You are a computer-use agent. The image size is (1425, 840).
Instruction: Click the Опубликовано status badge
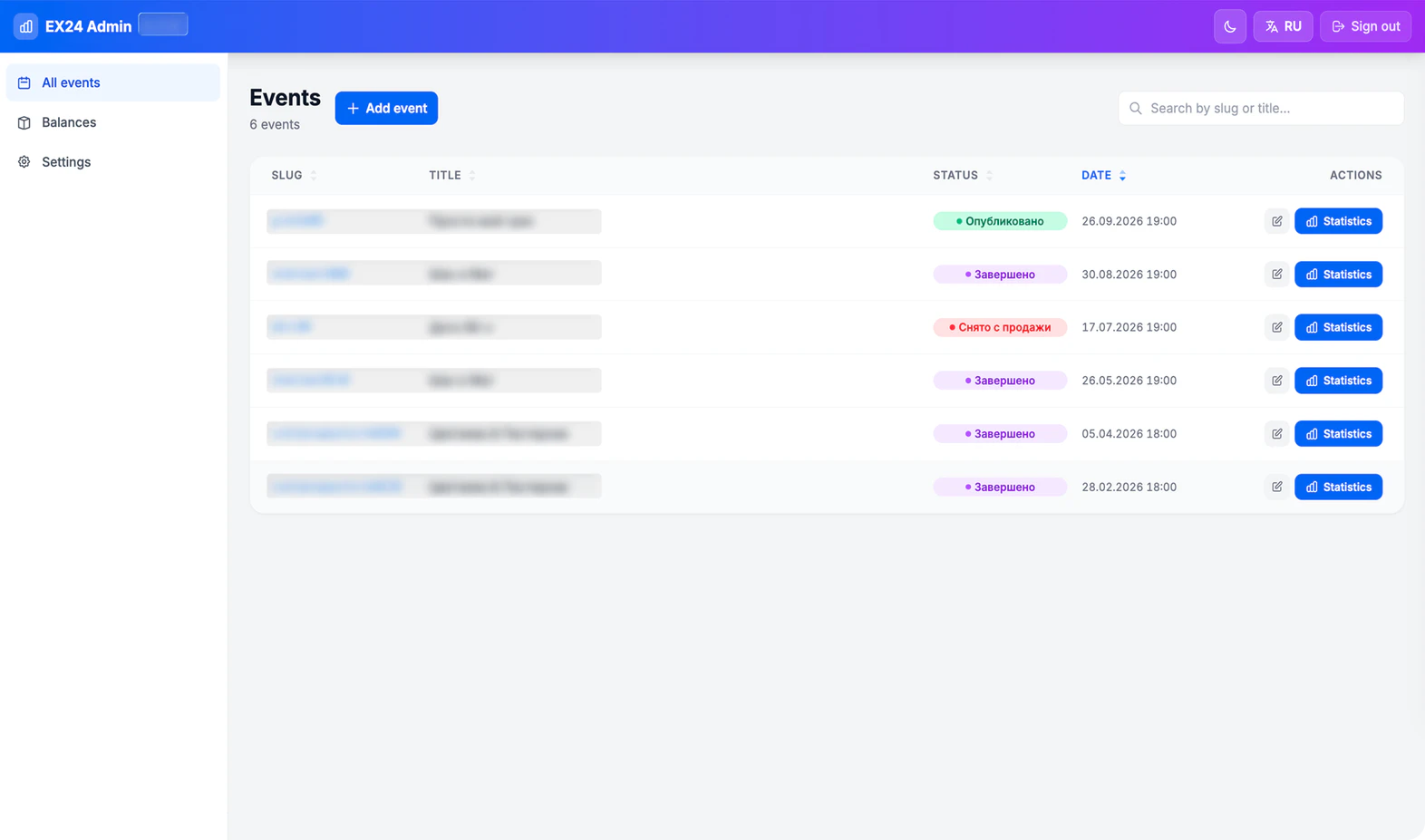coord(1000,221)
